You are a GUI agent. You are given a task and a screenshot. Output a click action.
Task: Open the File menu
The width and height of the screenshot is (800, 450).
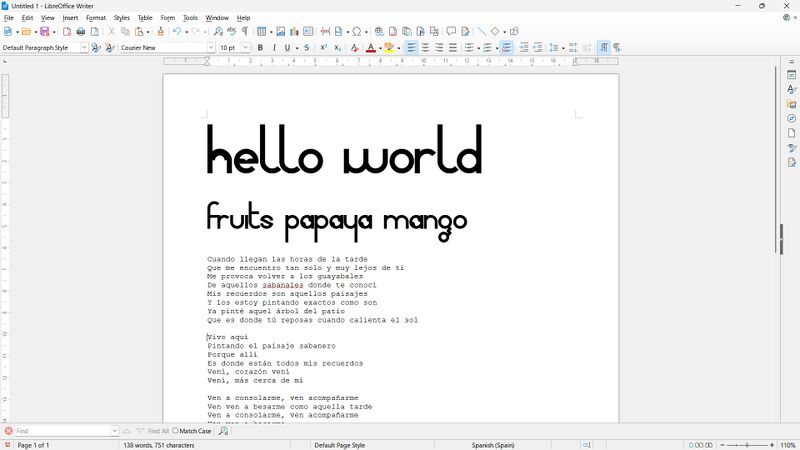(x=9, y=18)
